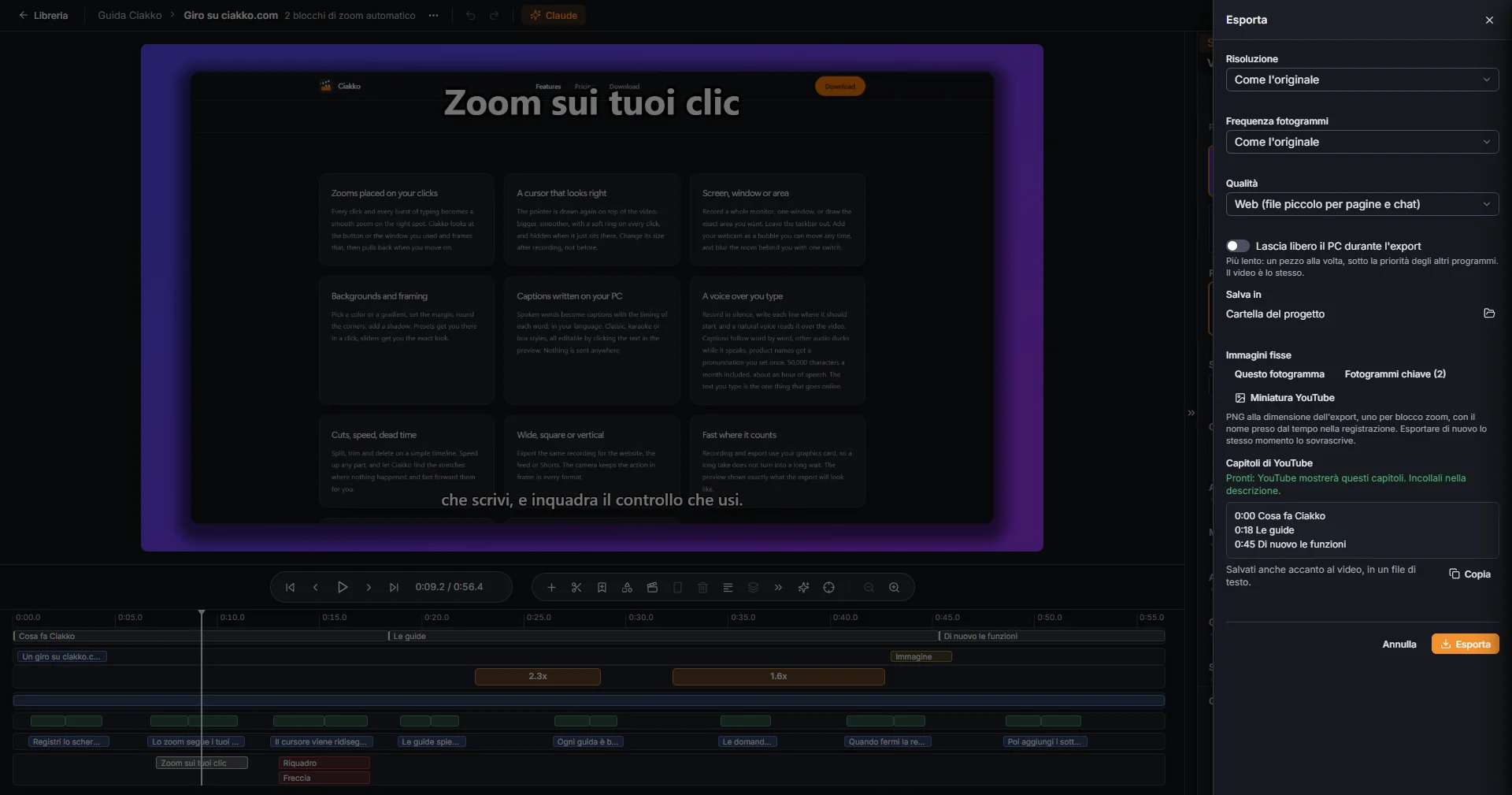Toggle Lascia libero il PC durante l'export
Viewport: 1512px width, 795px height.
[1237, 246]
